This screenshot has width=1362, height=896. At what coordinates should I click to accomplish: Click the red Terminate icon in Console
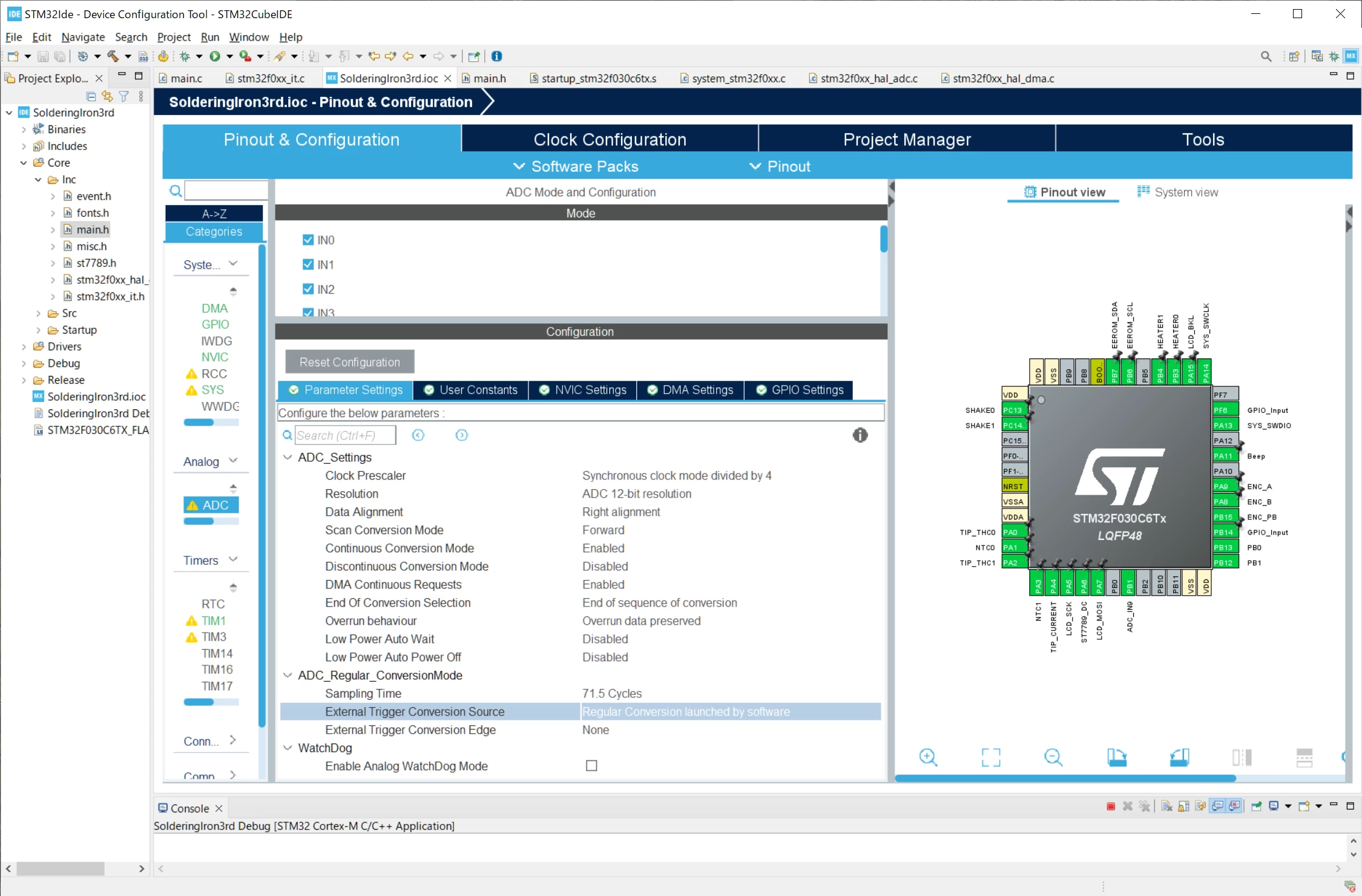tap(1111, 806)
